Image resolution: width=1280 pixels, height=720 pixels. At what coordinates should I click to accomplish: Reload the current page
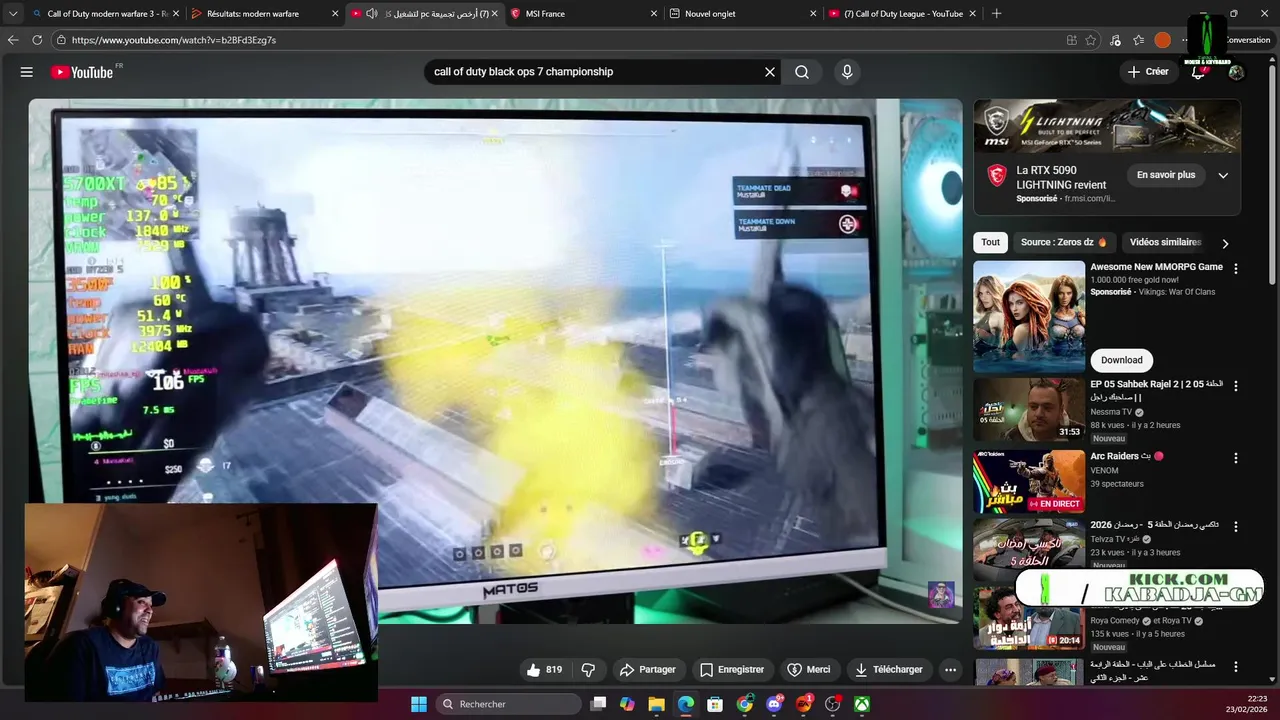pos(37,40)
